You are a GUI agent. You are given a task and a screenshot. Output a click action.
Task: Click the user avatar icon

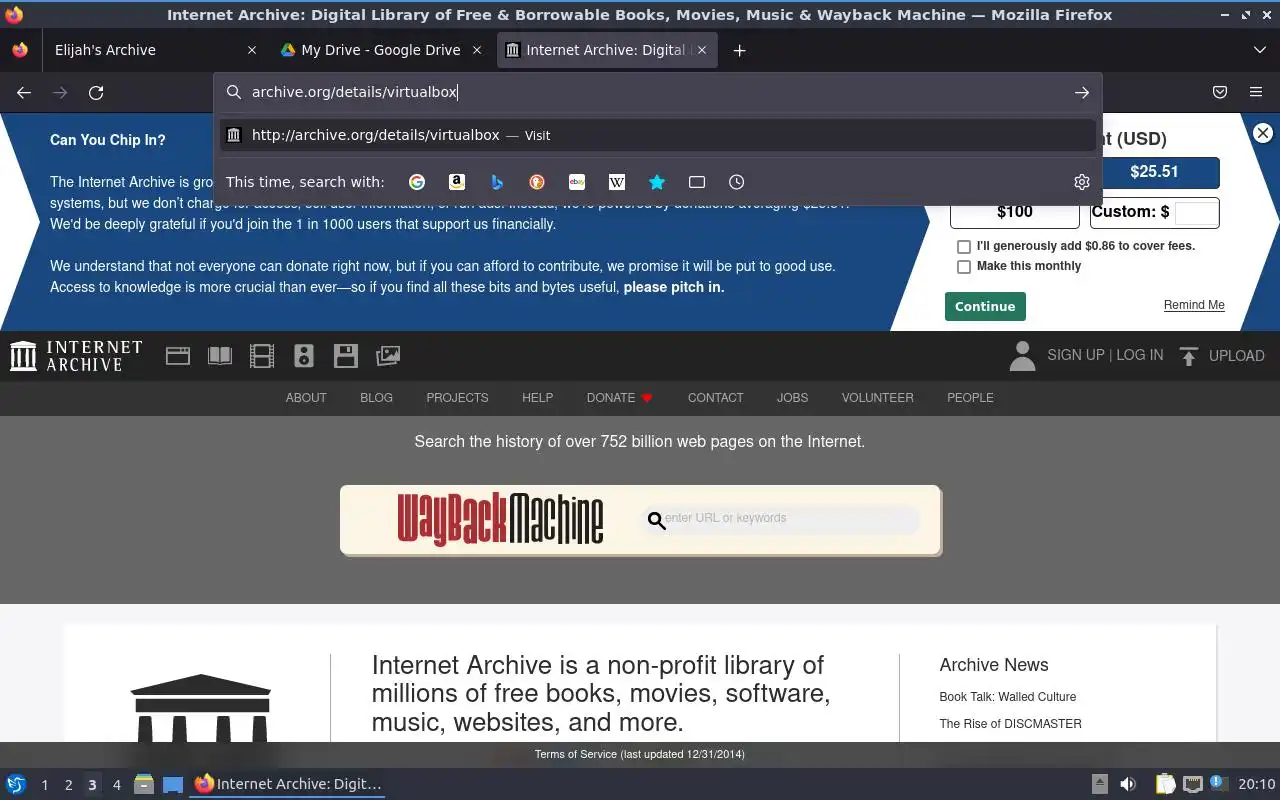pos(1022,356)
